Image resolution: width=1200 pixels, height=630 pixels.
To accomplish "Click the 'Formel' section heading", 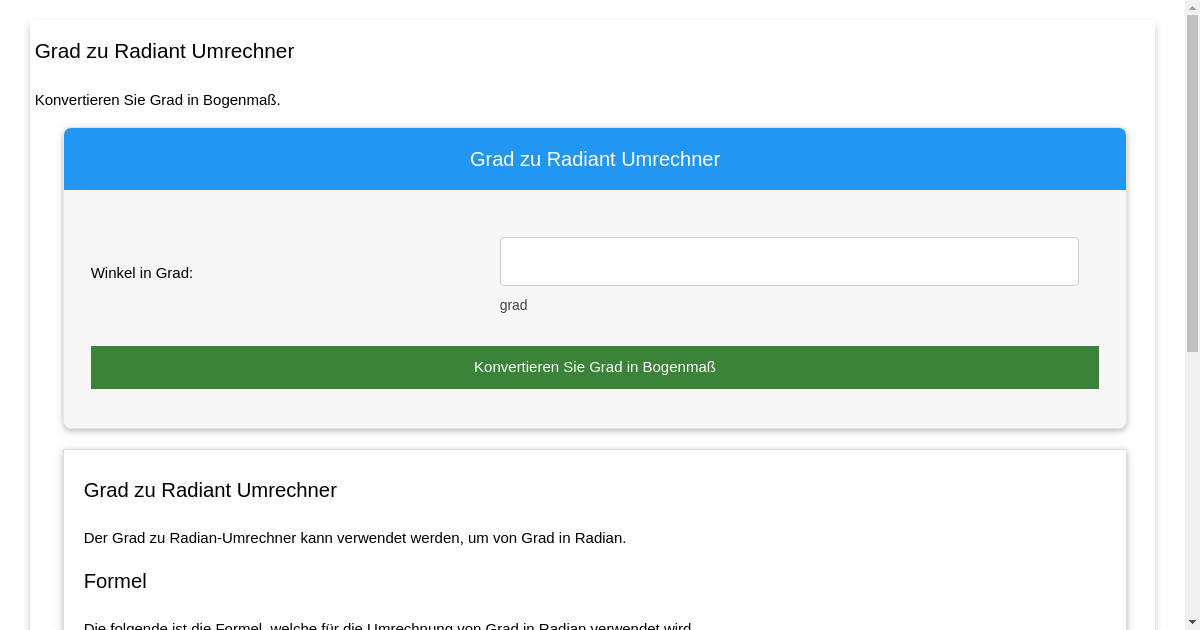I will [115, 581].
